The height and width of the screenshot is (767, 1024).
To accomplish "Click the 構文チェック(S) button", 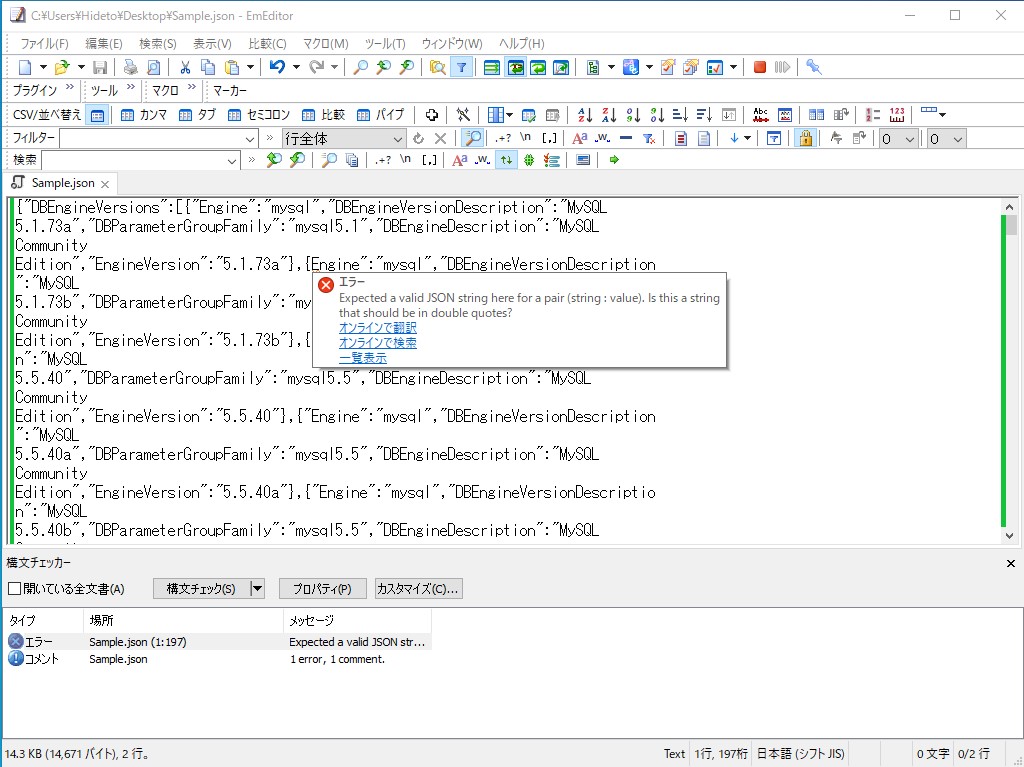I will [x=201, y=589].
